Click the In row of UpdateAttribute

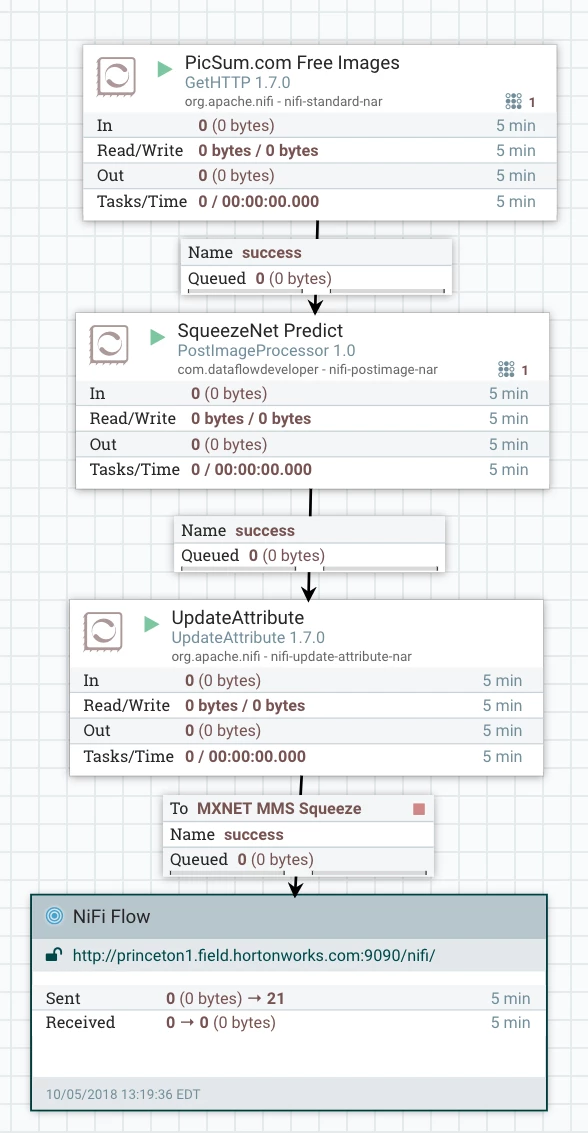tap(306, 681)
